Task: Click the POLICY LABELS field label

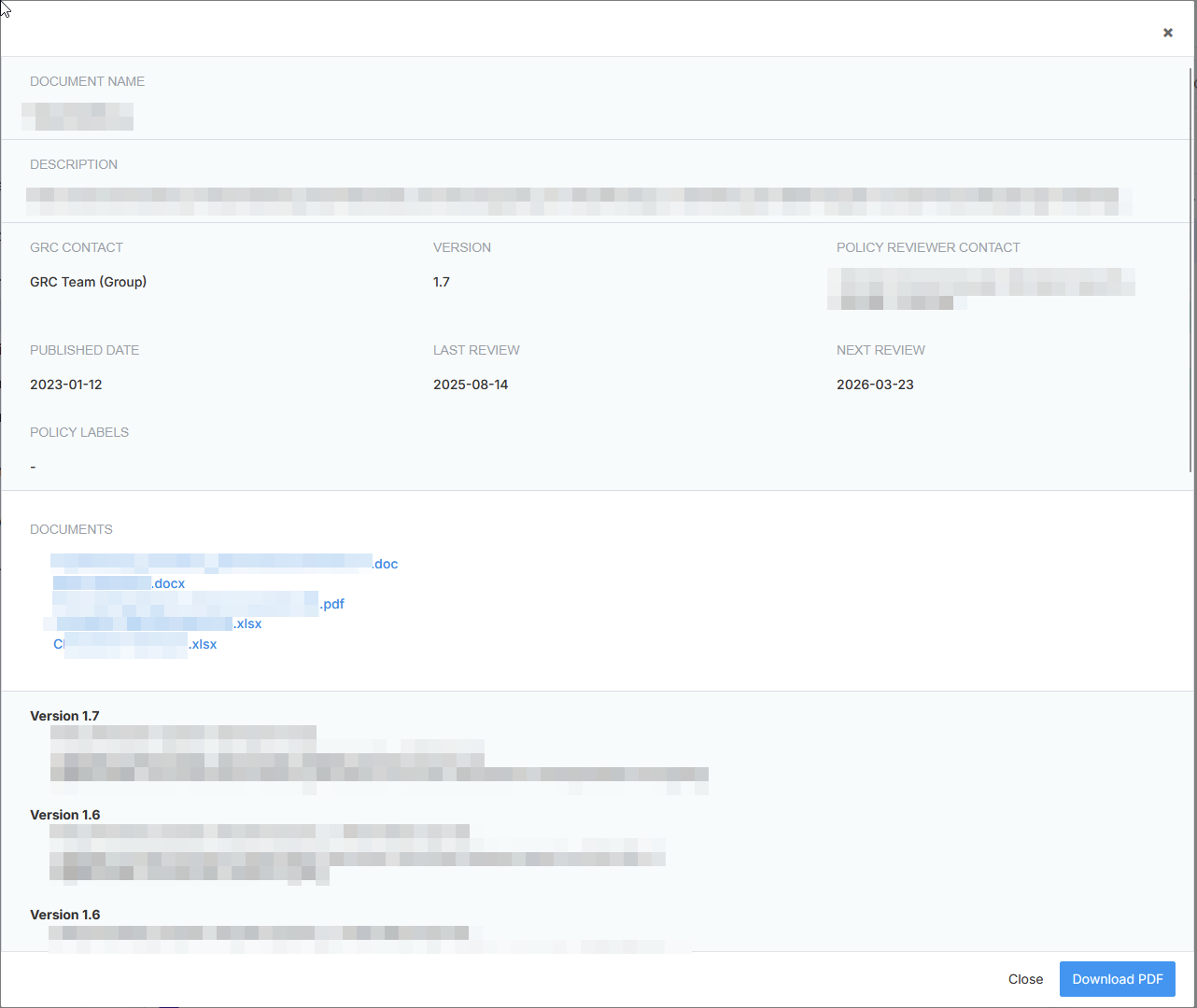Action: (79, 432)
